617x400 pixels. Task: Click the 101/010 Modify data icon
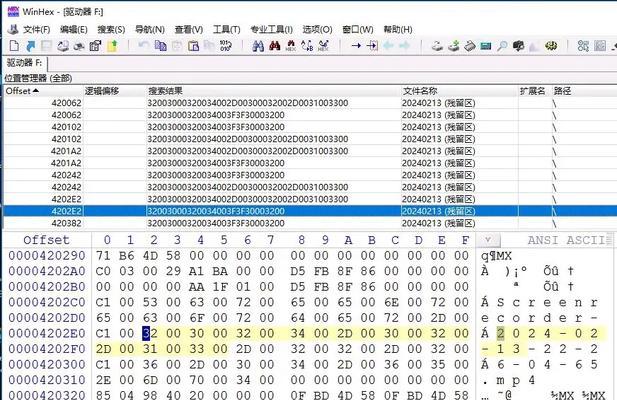pos(225,46)
